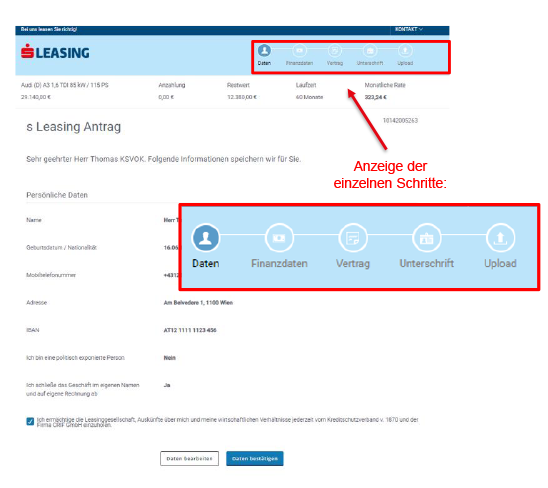Screen dimensions: 548x488
Task: Click the greeting line 'Sehr geehrter Herr Thomas KSVOK'
Action: [x=86, y=159]
